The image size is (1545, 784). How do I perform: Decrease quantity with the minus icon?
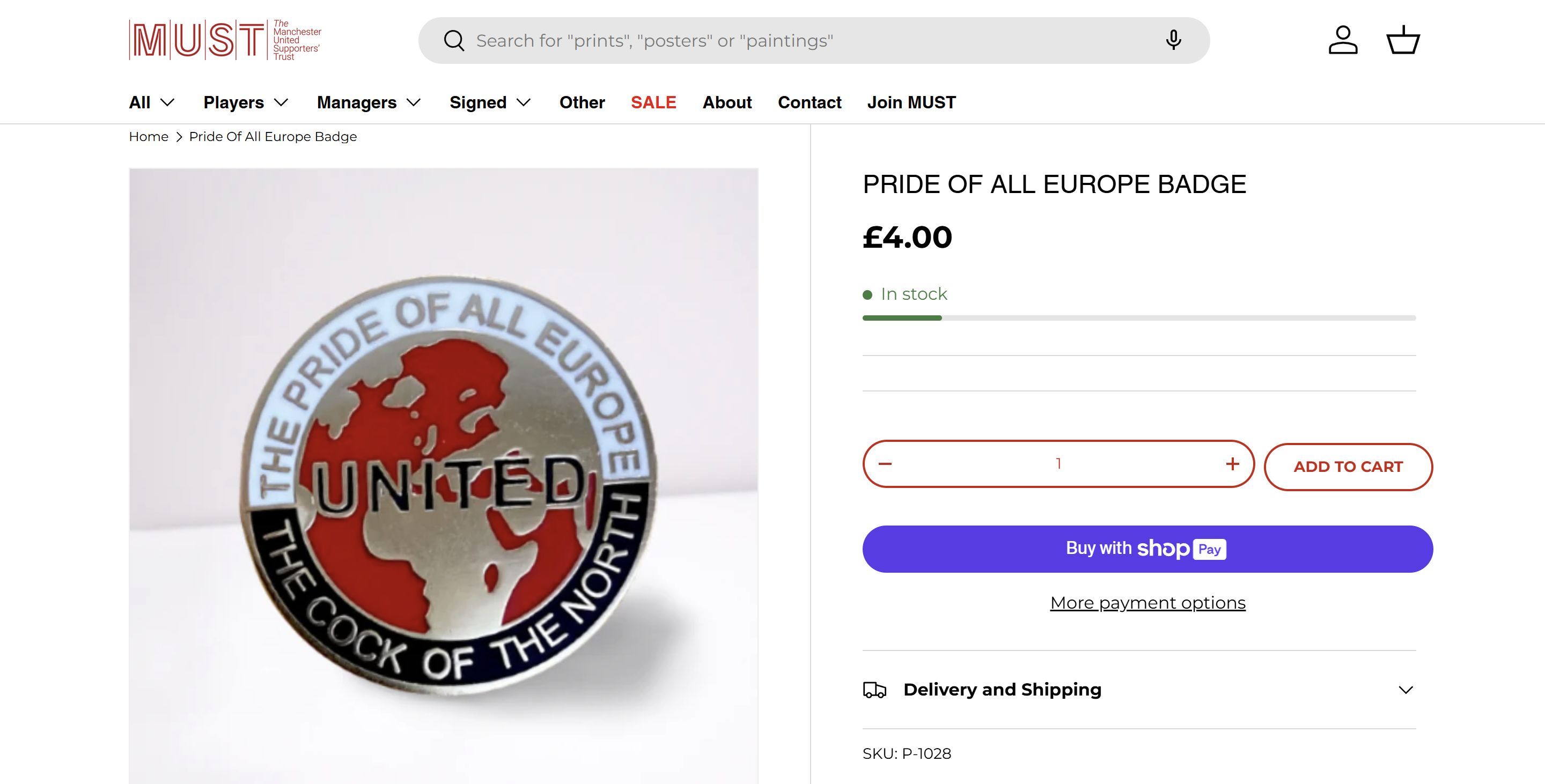[885, 464]
